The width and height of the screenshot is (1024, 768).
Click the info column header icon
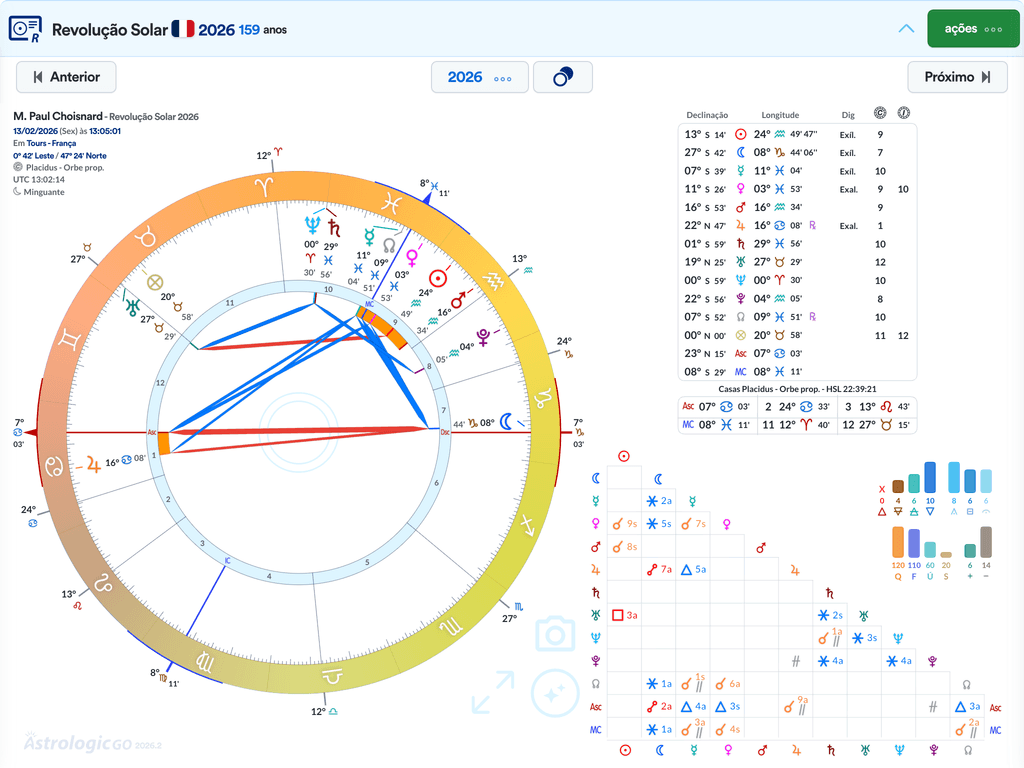(x=903, y=113)
